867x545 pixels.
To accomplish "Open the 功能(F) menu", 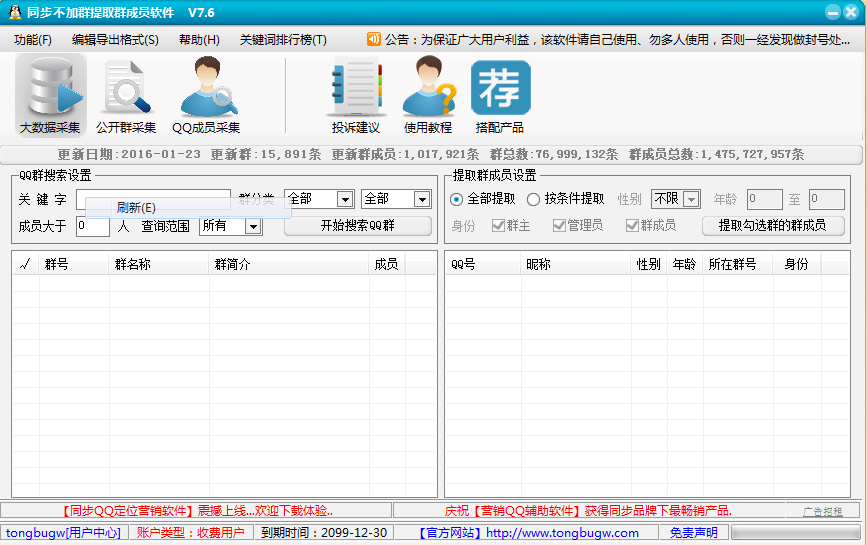I will coord(33,40).
